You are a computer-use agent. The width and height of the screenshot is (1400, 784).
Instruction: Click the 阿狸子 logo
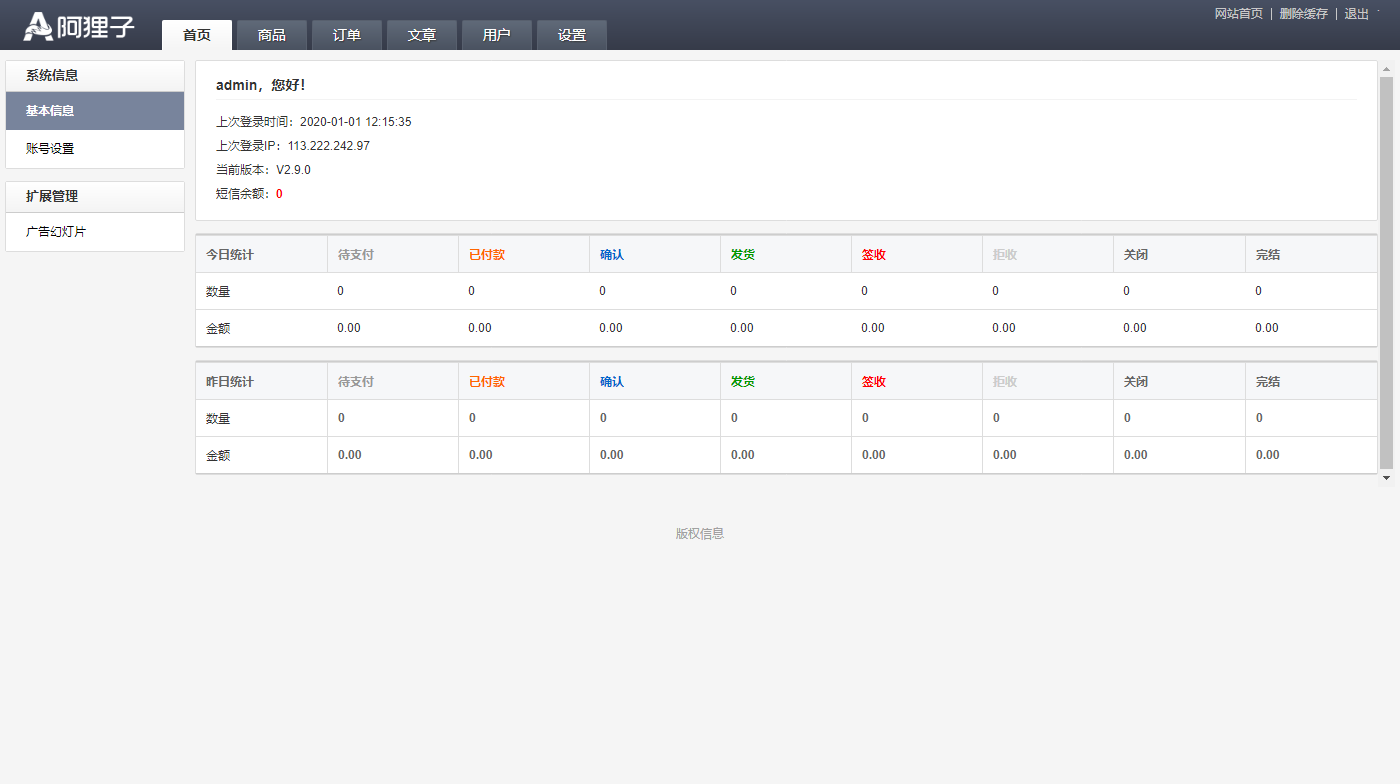(79, 27)
